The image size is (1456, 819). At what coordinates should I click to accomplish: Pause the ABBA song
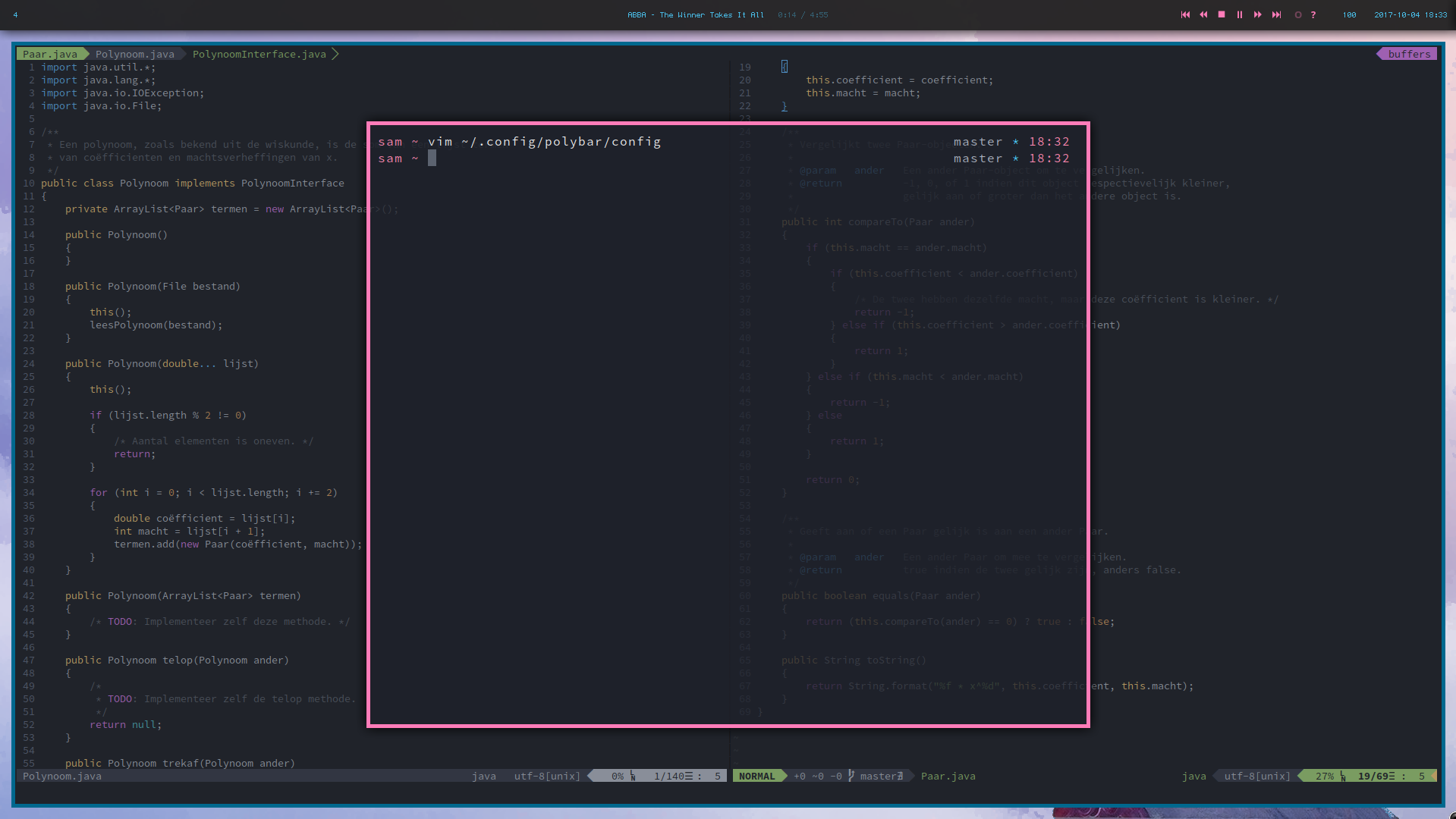click(x=1240, y=14)
